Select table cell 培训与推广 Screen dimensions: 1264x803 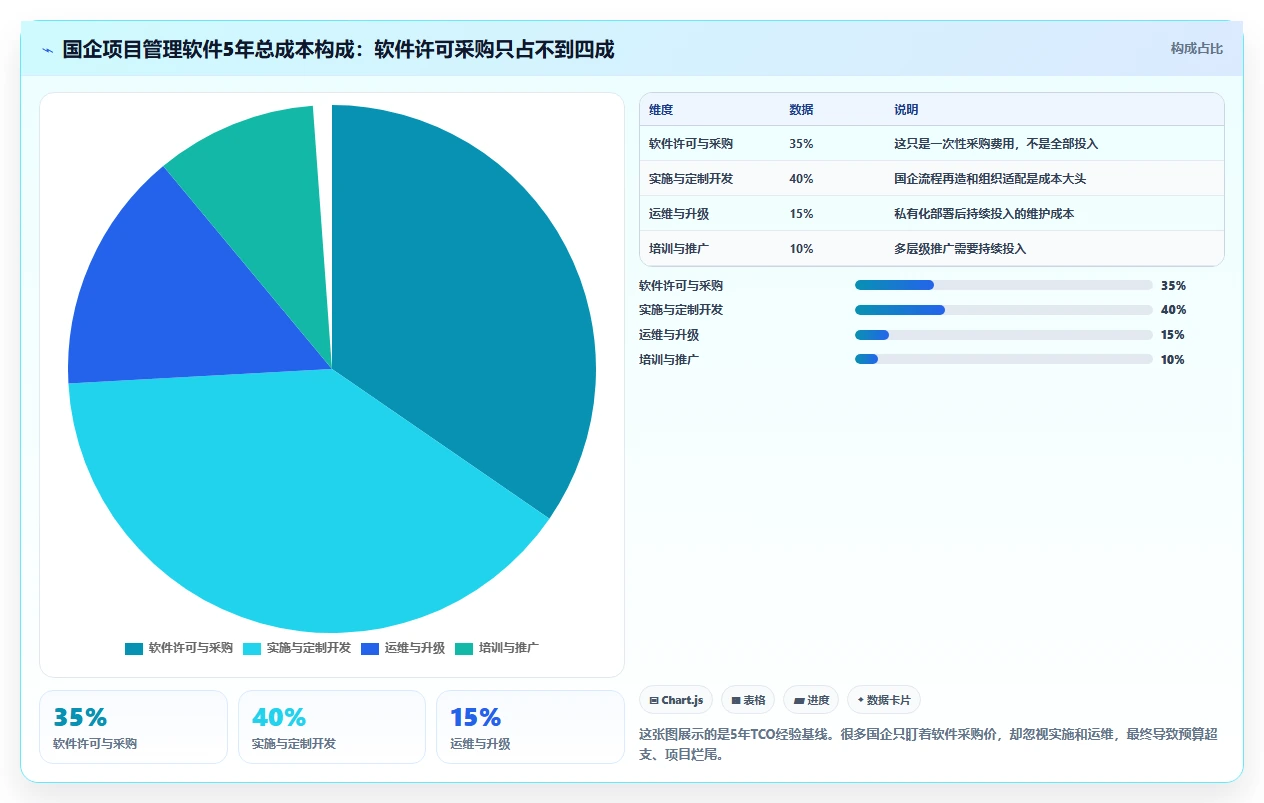pyautogui.click(x=679, y=249)
